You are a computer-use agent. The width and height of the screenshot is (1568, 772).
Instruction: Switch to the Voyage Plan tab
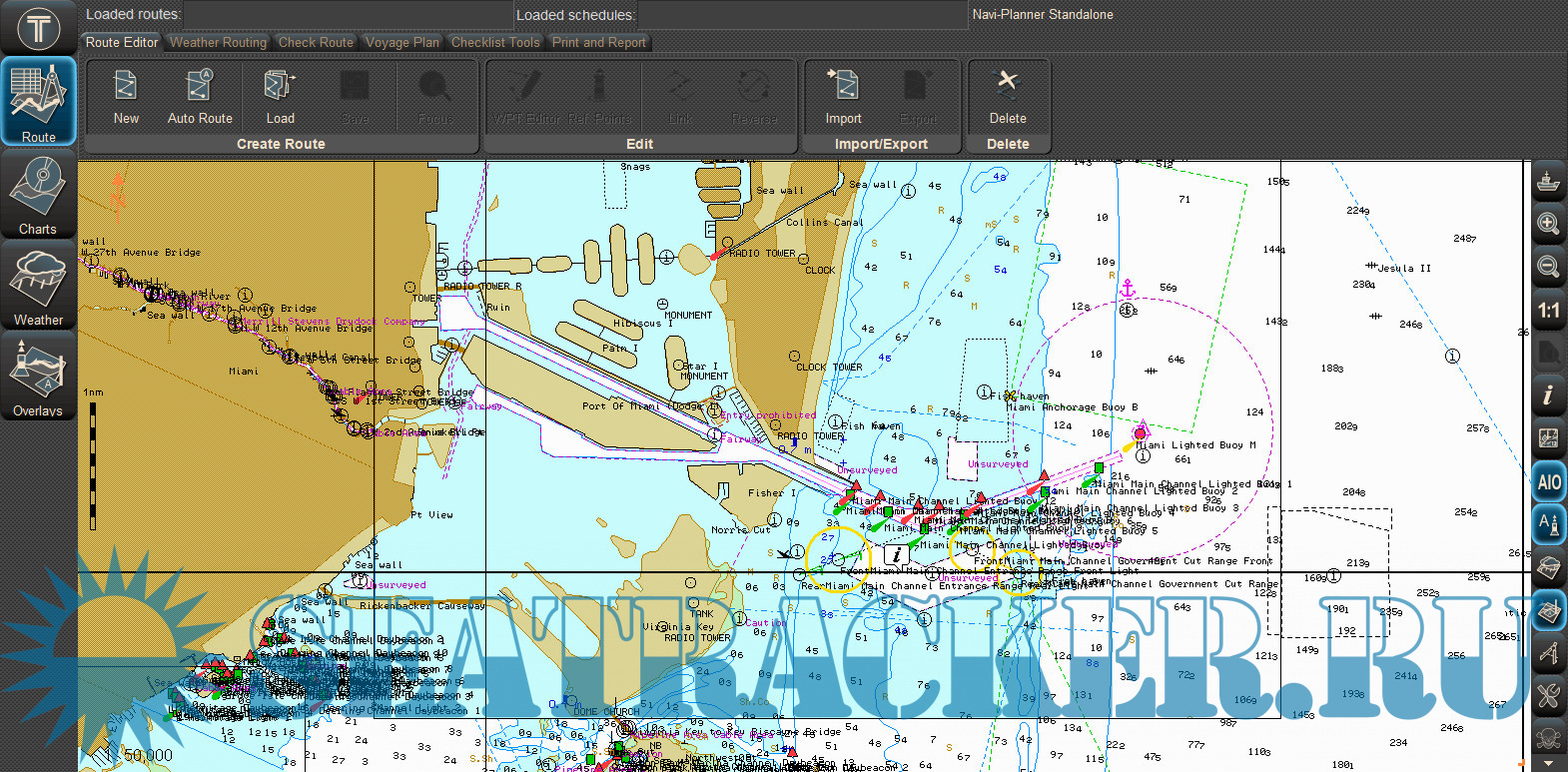[x=401, y=42]
